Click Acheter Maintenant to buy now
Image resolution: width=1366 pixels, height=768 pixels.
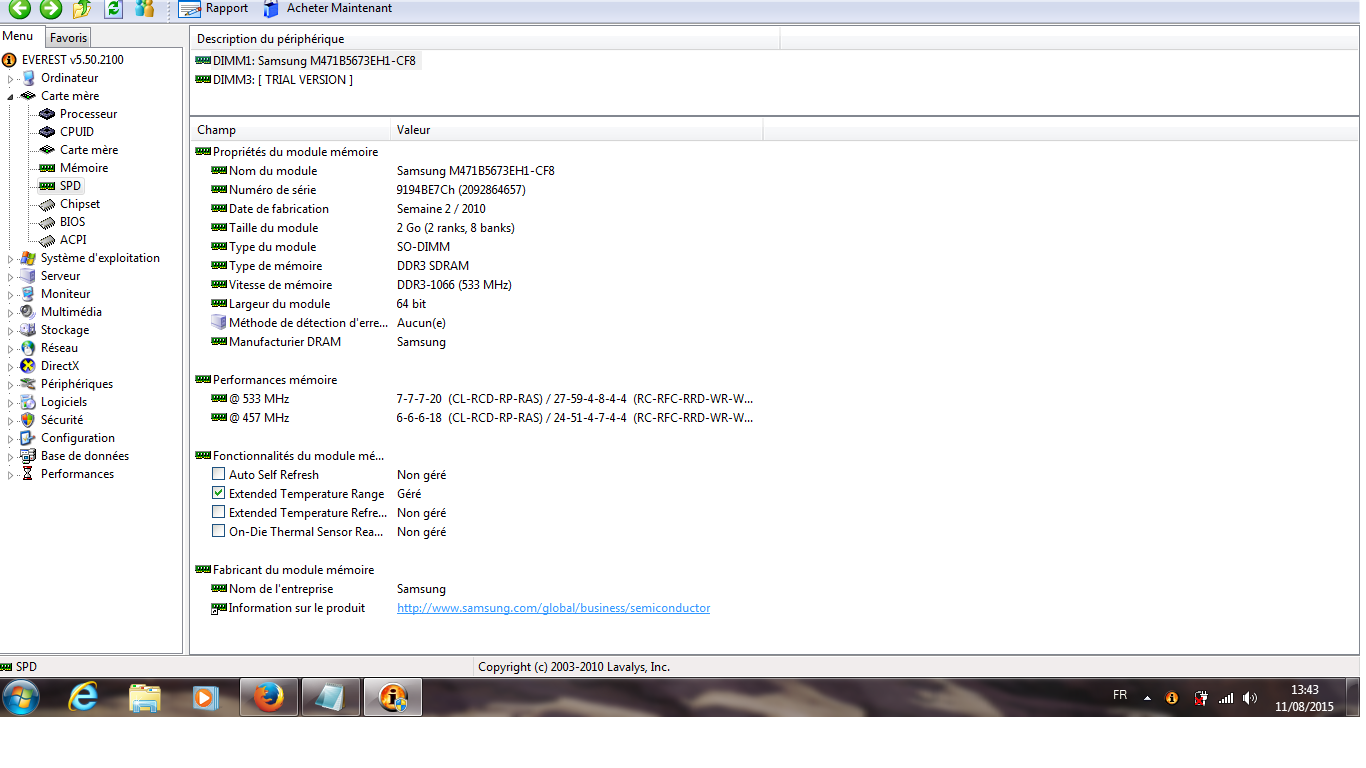(328, 9)
